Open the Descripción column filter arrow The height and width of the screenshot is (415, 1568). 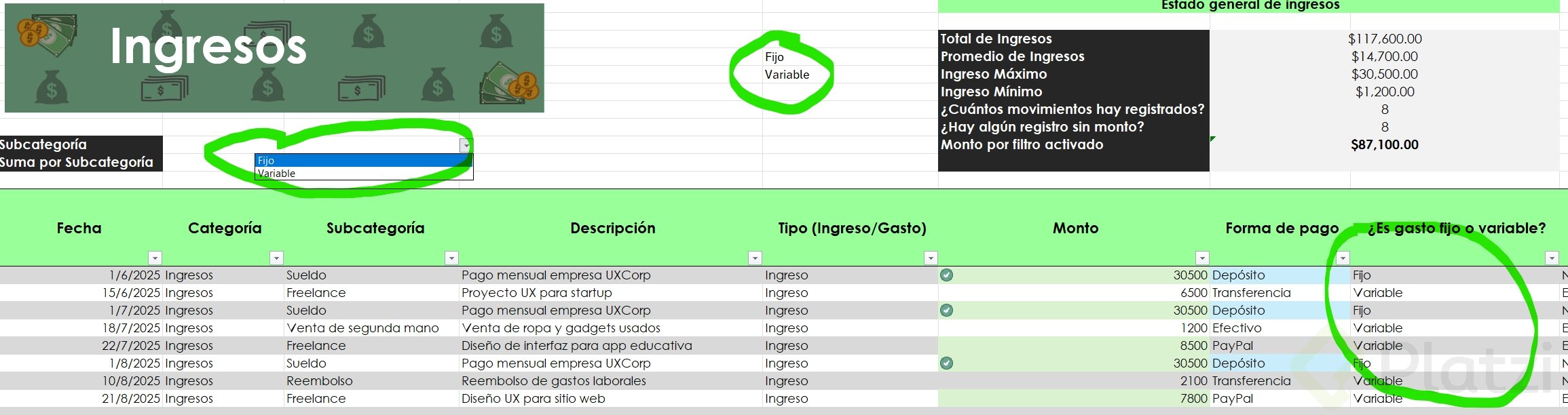[754, 258]
